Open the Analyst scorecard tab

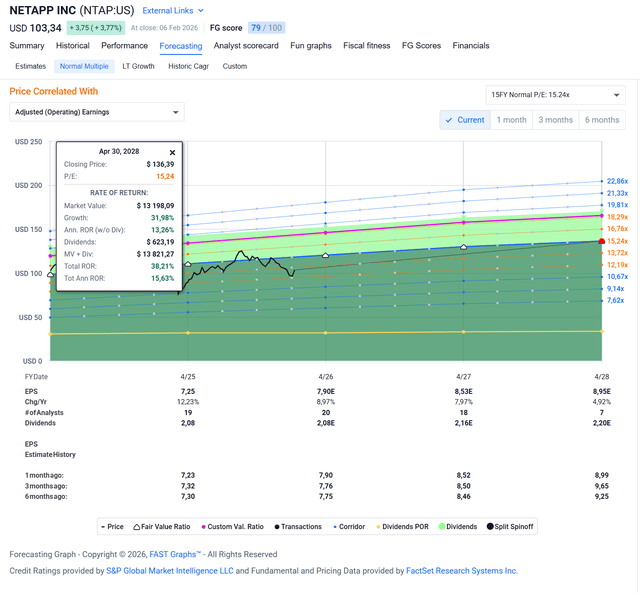coord(246,46)
